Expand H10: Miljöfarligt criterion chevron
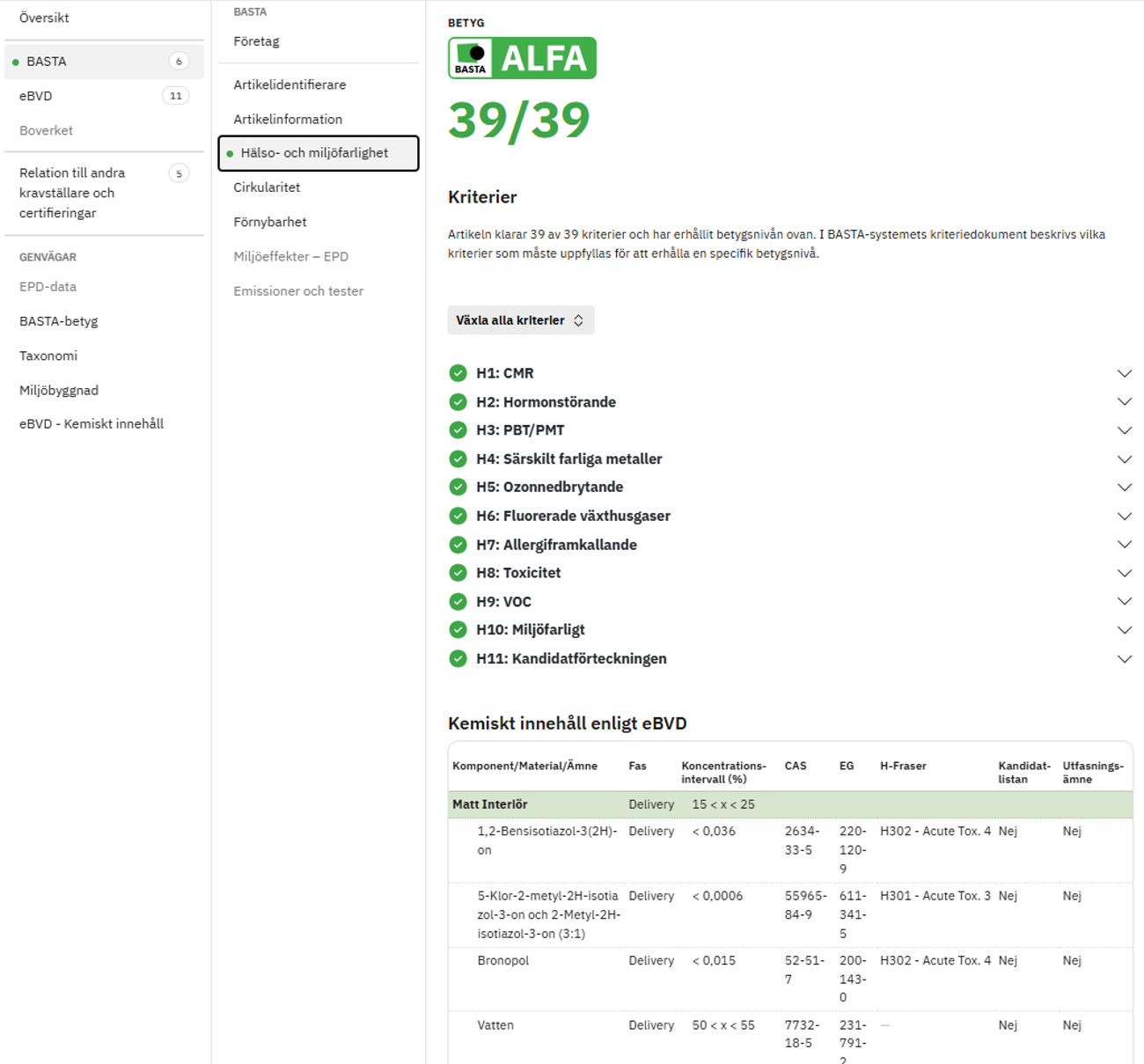 pyautogui.click(x=1124, y=630)
